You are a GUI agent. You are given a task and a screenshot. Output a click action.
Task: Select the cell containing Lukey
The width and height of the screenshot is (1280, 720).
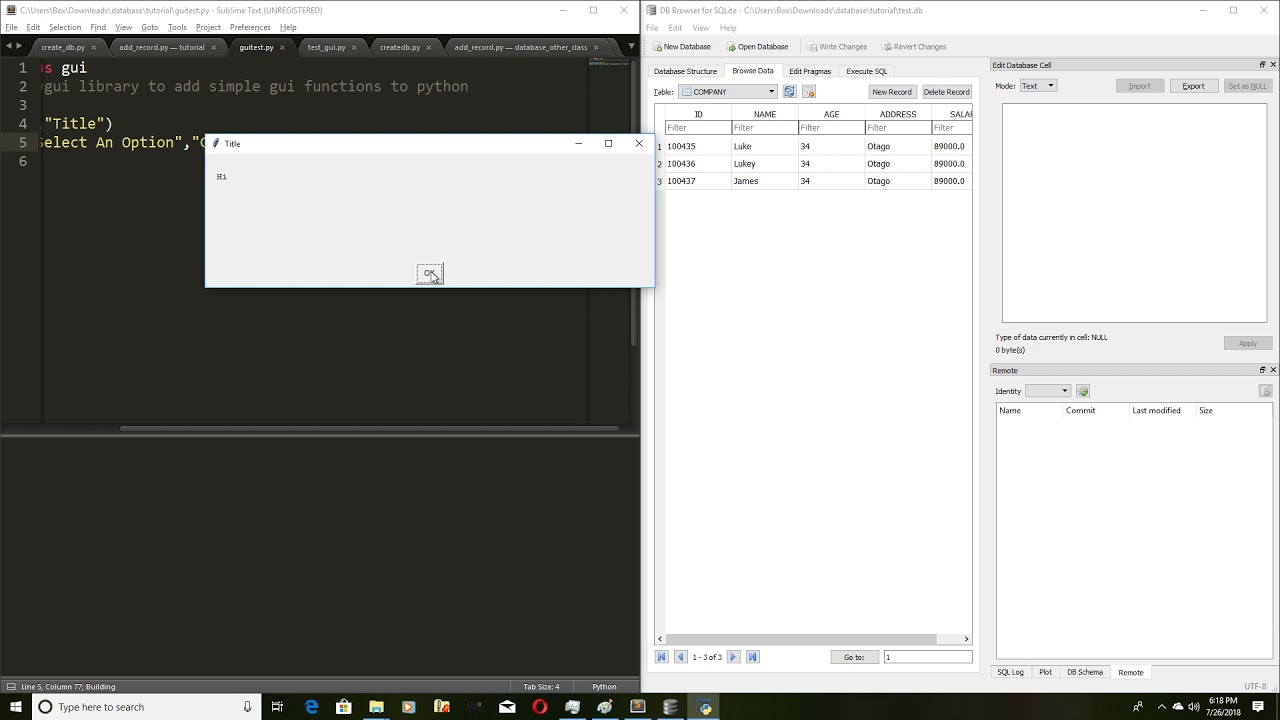[765, 164]
